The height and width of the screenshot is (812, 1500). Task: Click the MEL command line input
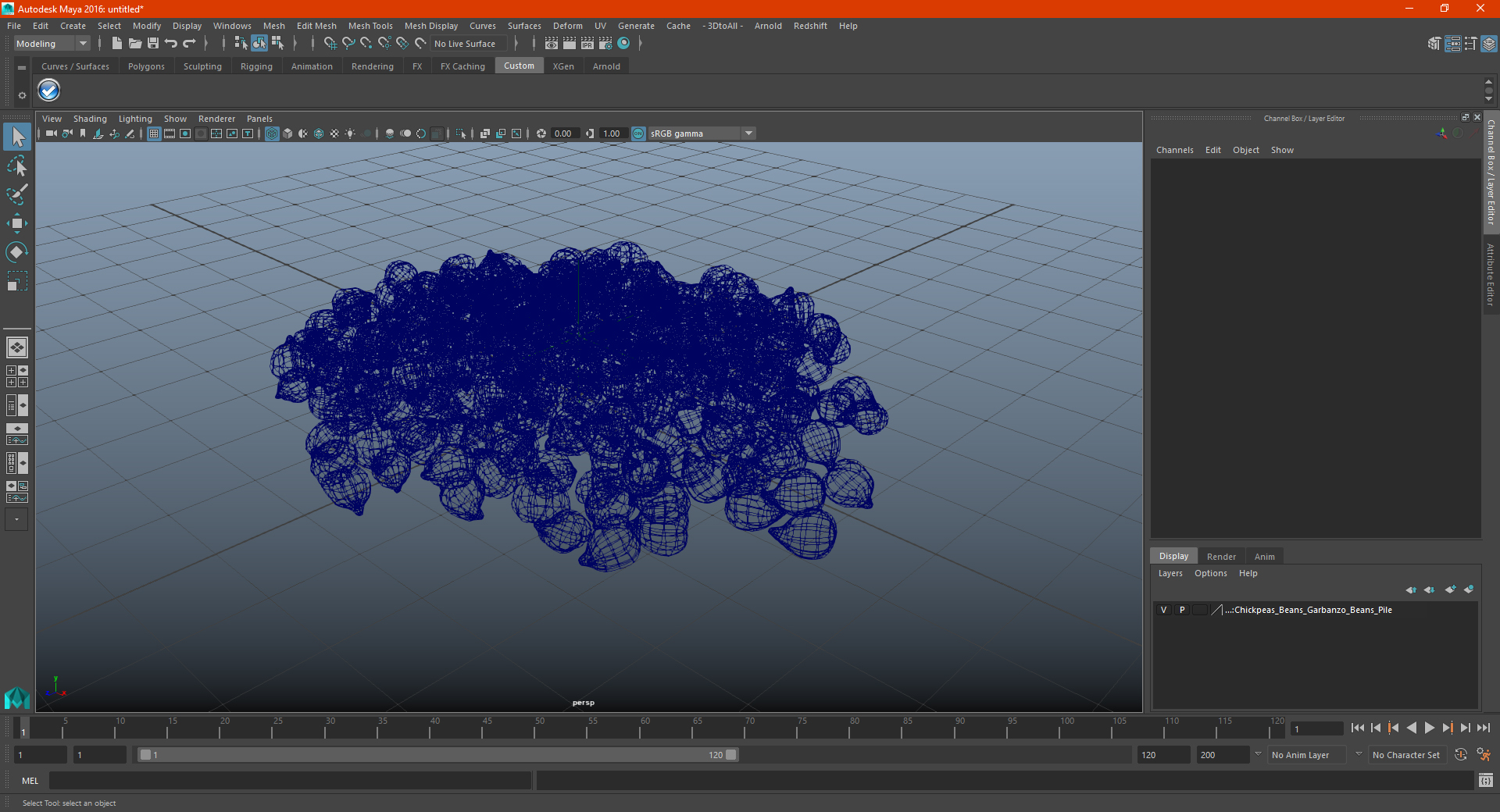(290, 780)
